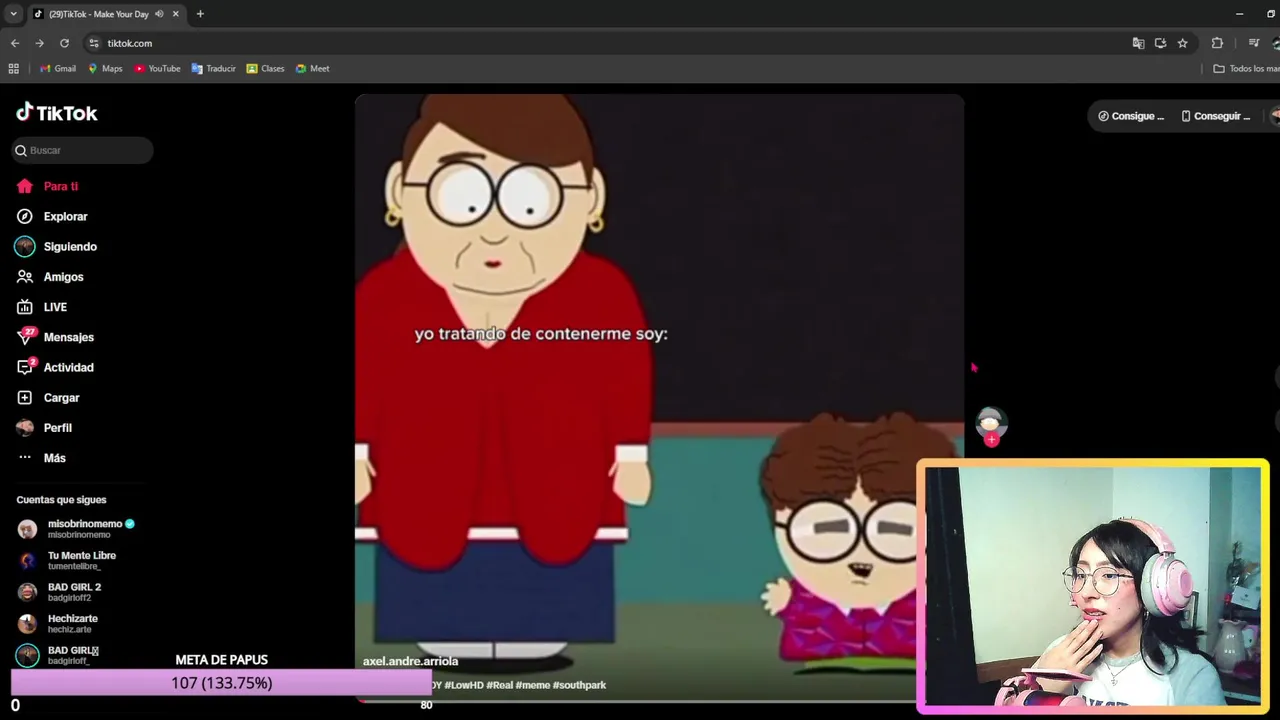Open the media controls icon
This screenshot has width=1280, height=720.
(1254, 43)
